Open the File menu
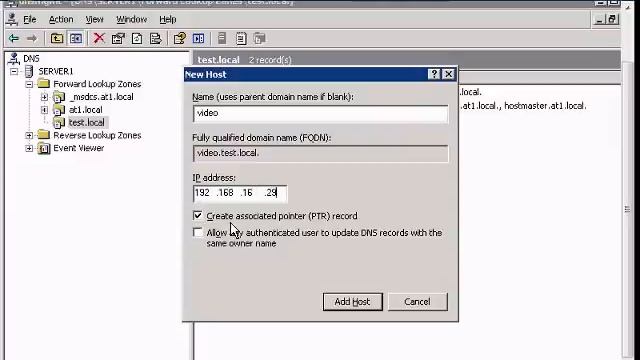The height and width of the screenshot is (360, 640). coord(29,19)
